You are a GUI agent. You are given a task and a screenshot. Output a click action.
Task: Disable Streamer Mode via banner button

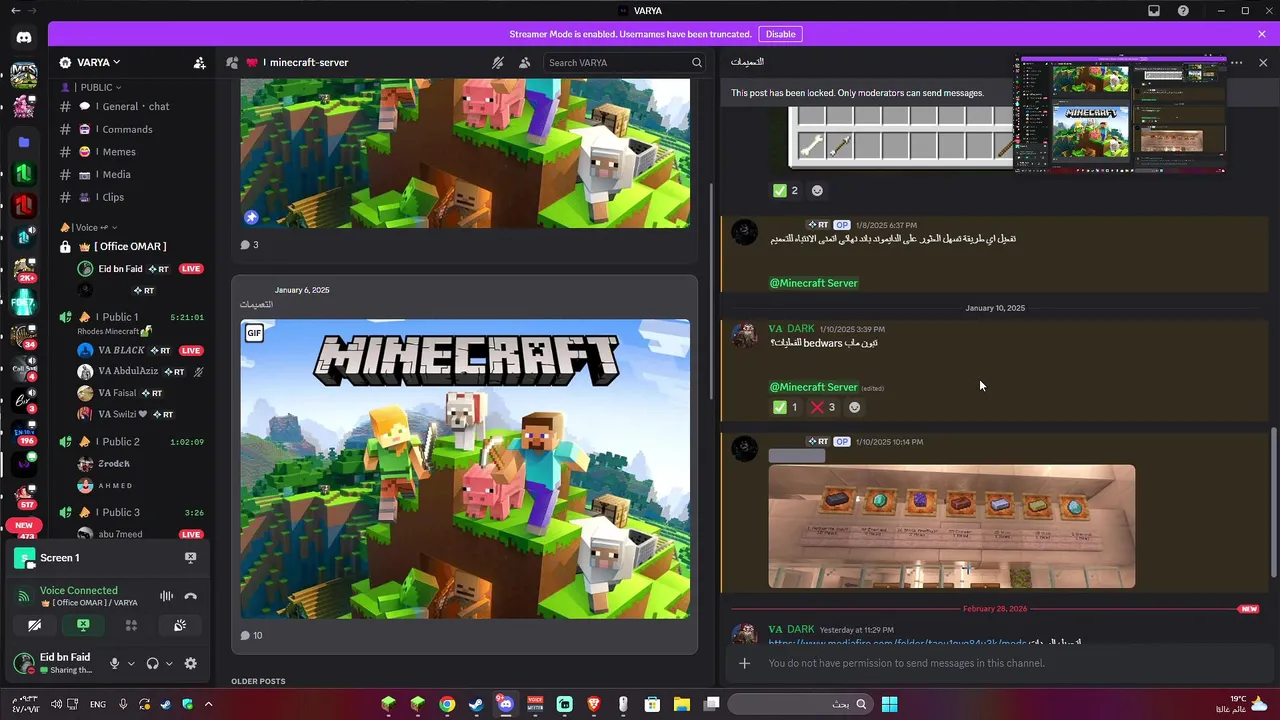780,34
